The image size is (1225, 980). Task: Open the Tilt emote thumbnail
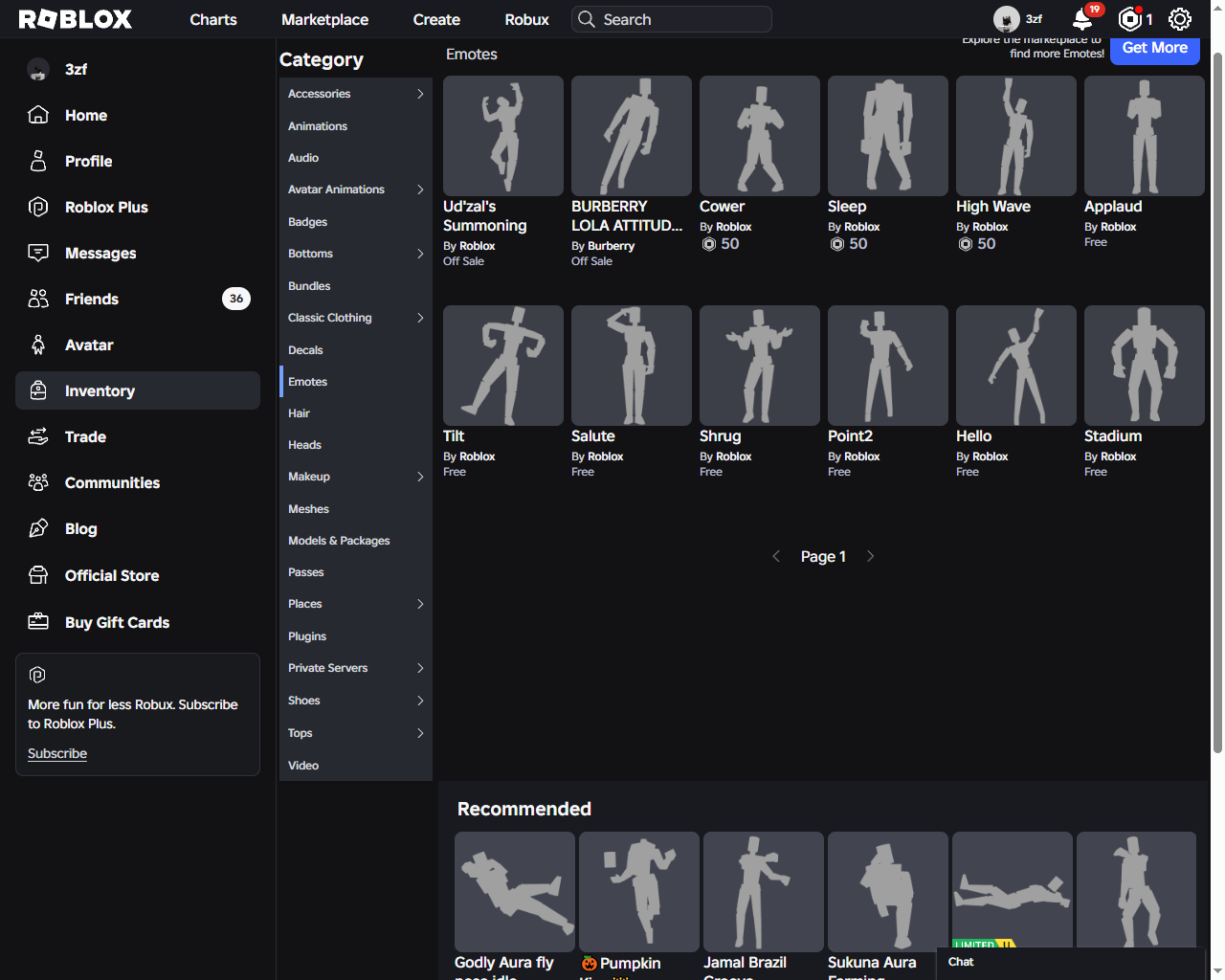coord(503,366)
